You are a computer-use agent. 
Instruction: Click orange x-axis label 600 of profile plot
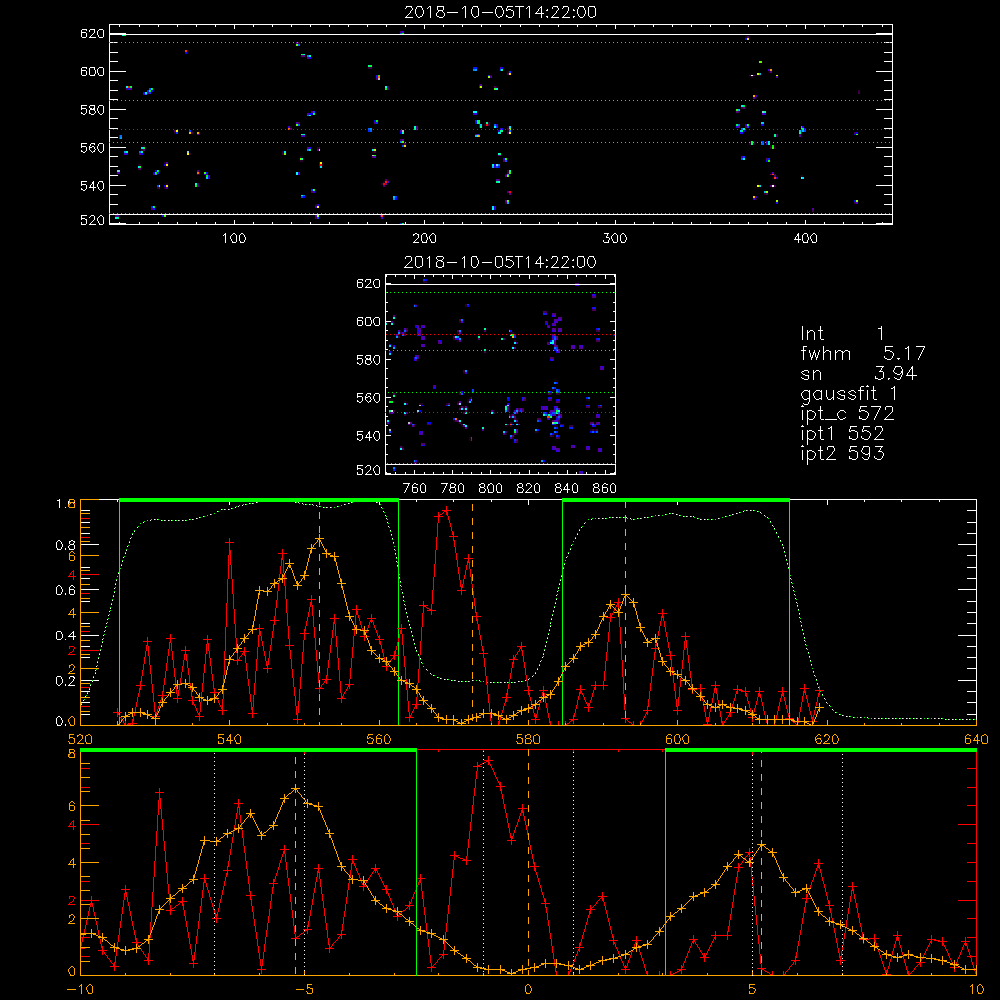677,739
